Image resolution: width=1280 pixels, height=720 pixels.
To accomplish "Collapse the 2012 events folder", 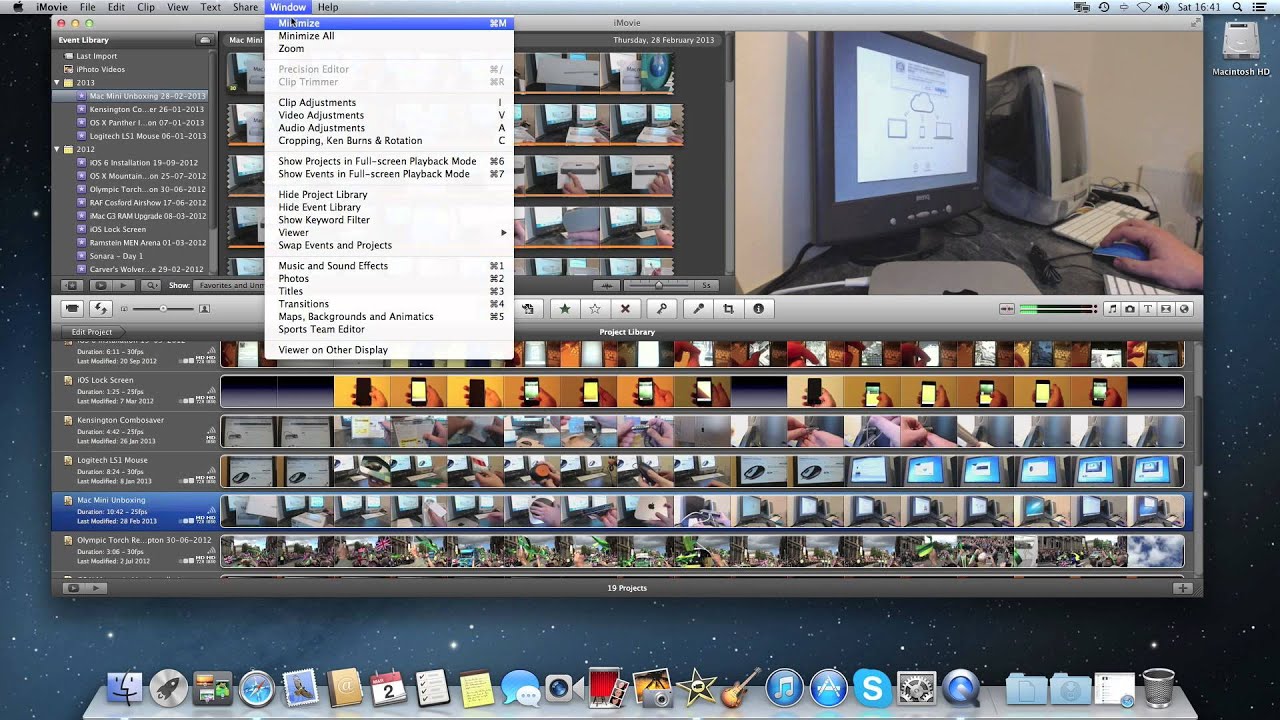I will 57,149.
